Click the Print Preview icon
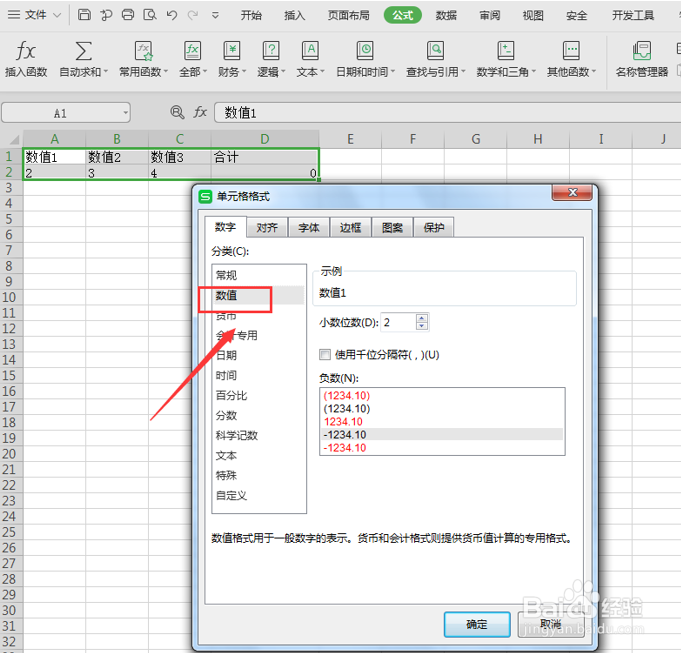The height and width of the screenshot is (653, 681). pyautogui.click(x=150, y=15)
